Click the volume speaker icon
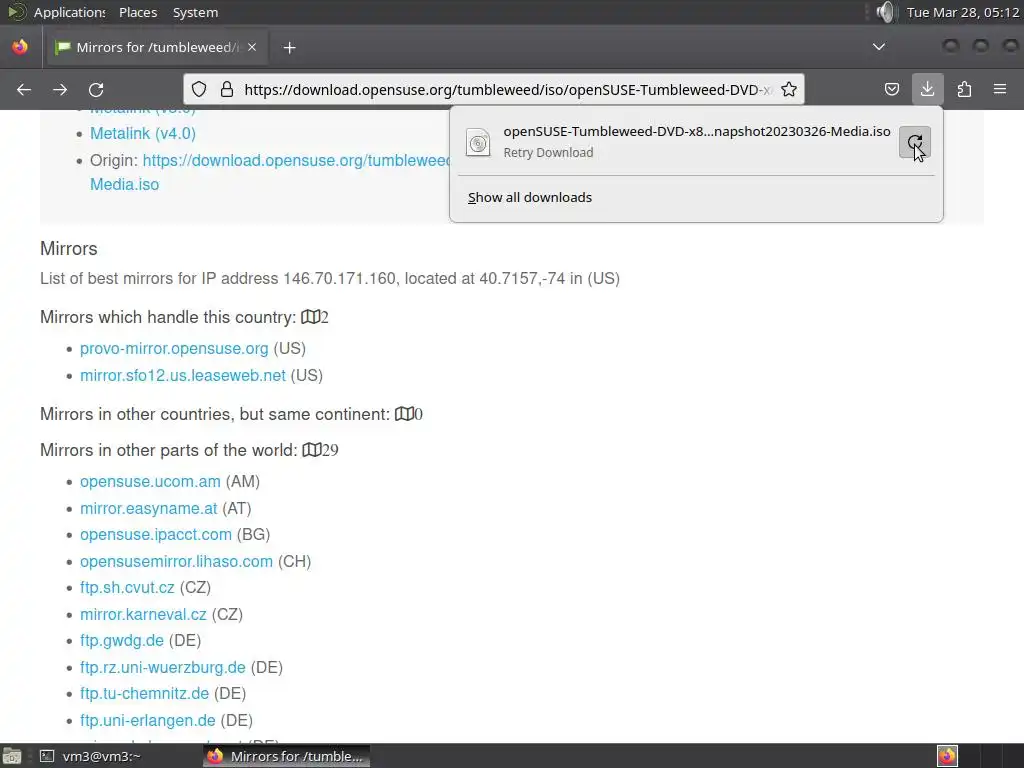Image resolution: width=1024 pixels, height=768 pixels. (x=885, y=12)
